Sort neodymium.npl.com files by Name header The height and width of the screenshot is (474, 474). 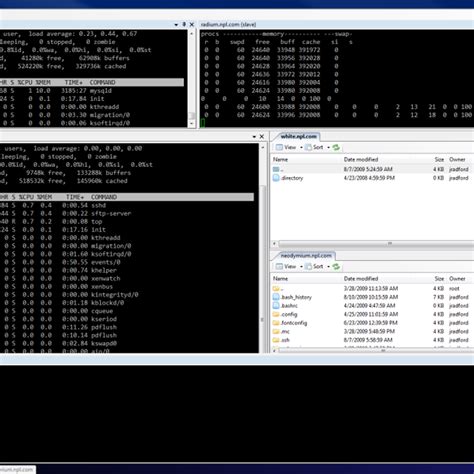pyautogui.click(x=280, y=278)
